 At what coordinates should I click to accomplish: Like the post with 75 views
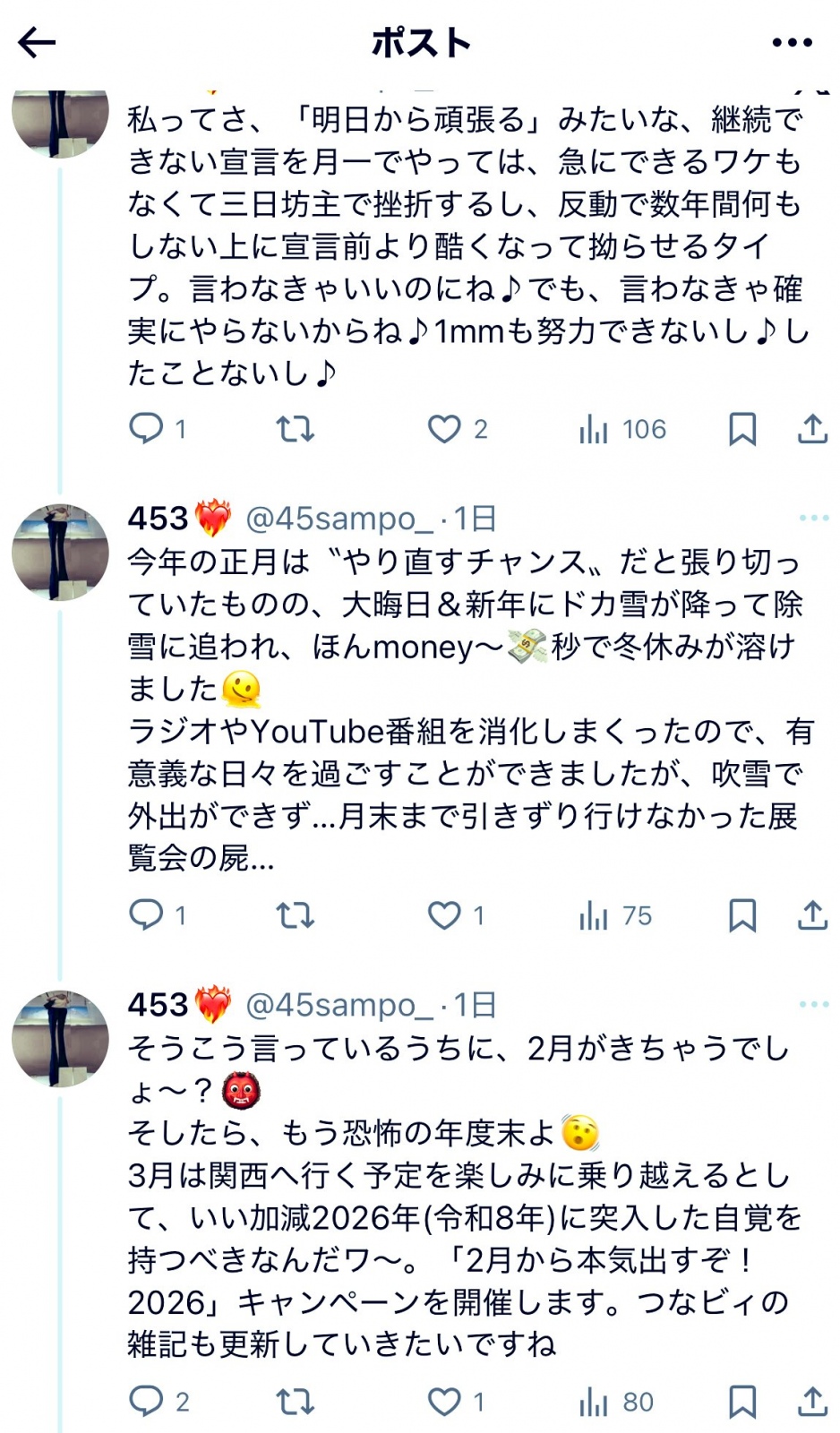444,914
